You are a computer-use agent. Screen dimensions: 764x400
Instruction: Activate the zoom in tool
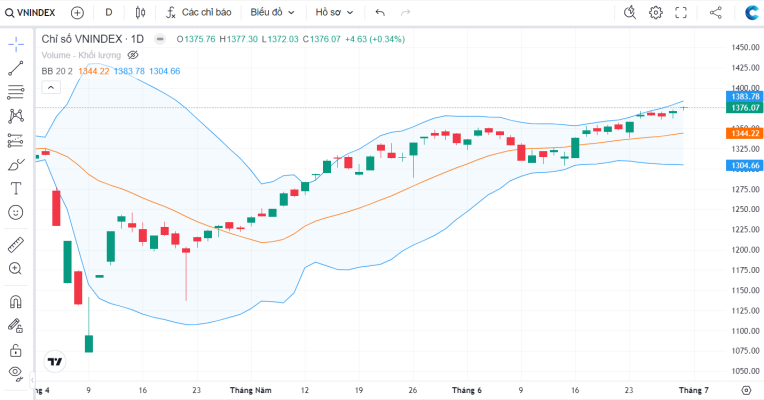tap(16, 268)
